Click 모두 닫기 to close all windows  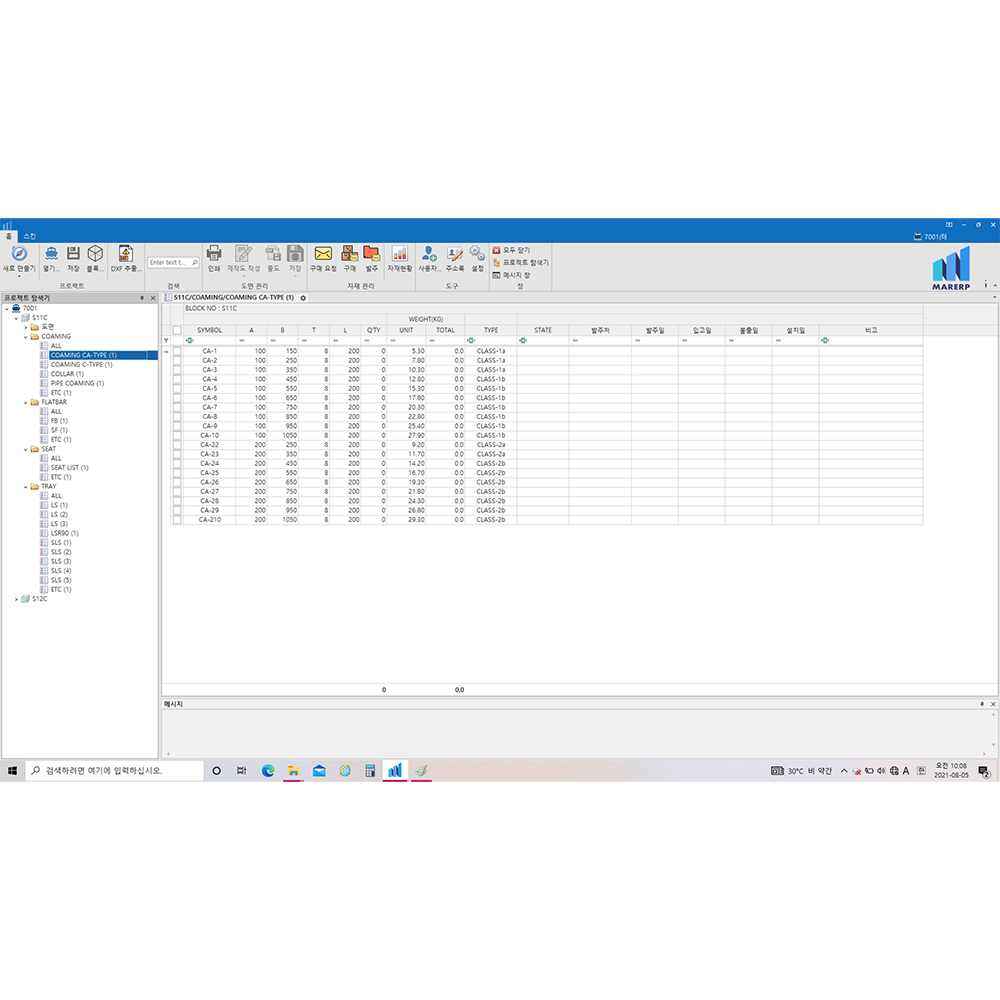click(516, 250)
